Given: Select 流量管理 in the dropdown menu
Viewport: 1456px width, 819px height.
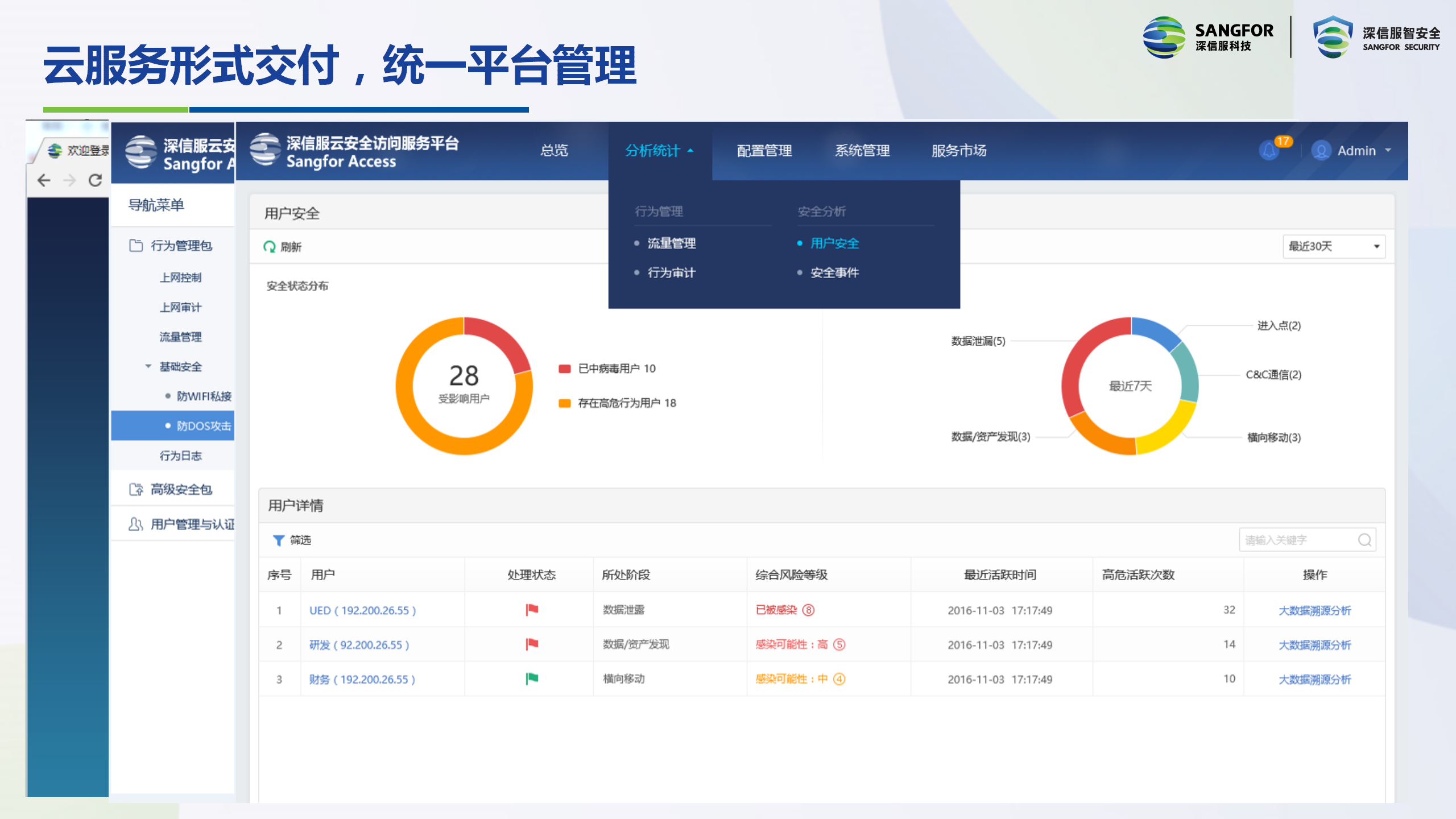Looking at the screenshot, I should pyautogui.click(x=672, y=243).
